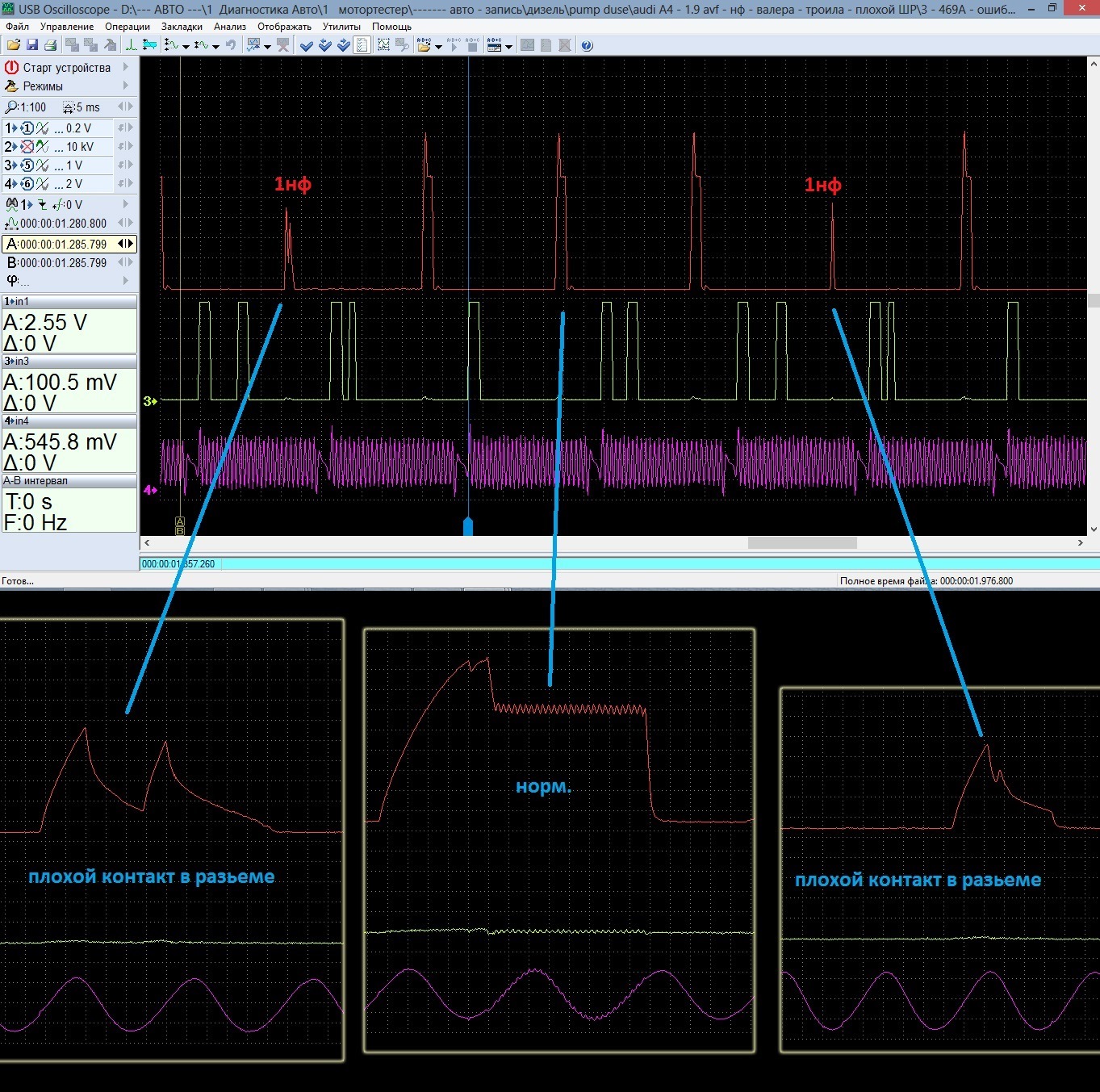Click the Старт устройства button
Viewport: 1100px width, 1092px height.
click(67, 68)
